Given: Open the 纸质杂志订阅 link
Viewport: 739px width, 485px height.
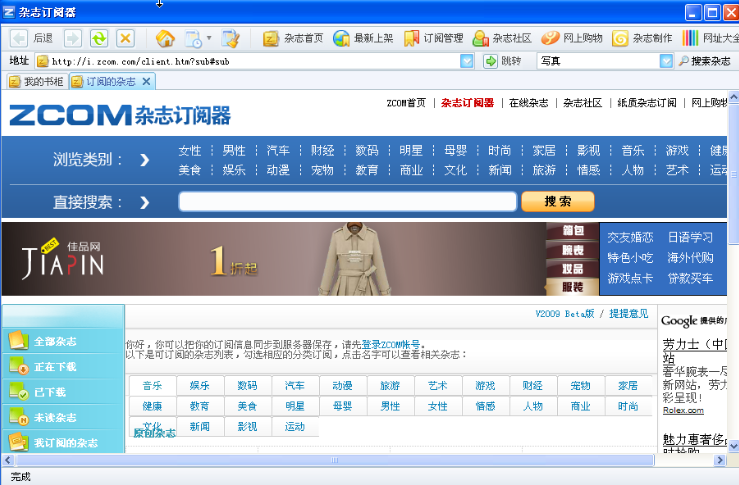Looking at the screenshot, I should click(x=647, y=103).
